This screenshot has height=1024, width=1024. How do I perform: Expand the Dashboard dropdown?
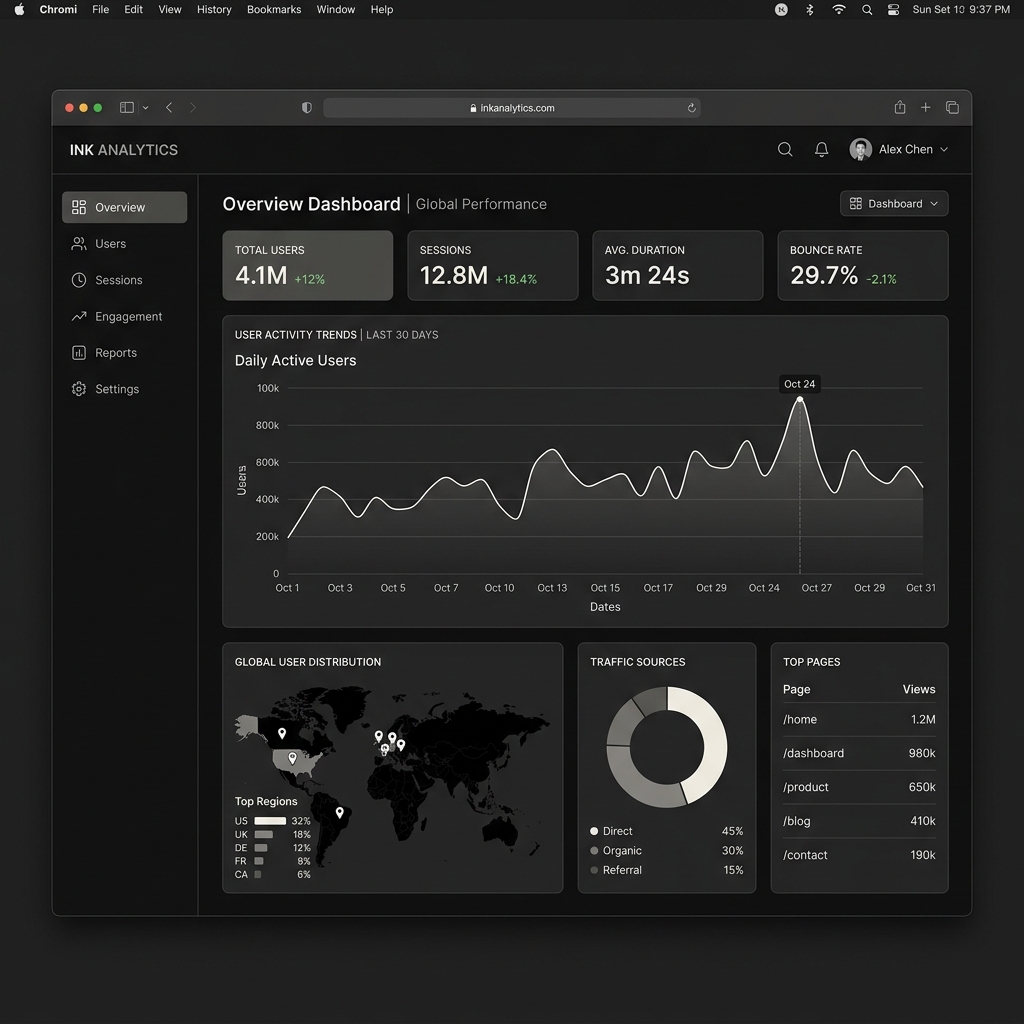coord(894,204)
